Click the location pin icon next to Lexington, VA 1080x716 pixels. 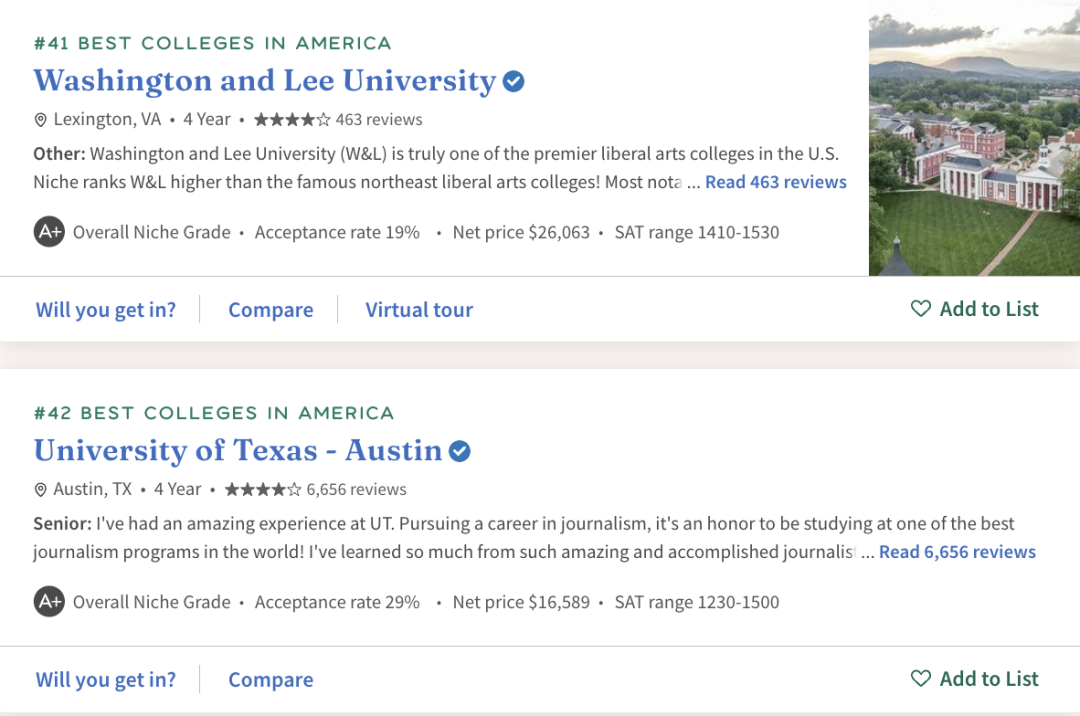pyautogui.click(x=41, y=120)
